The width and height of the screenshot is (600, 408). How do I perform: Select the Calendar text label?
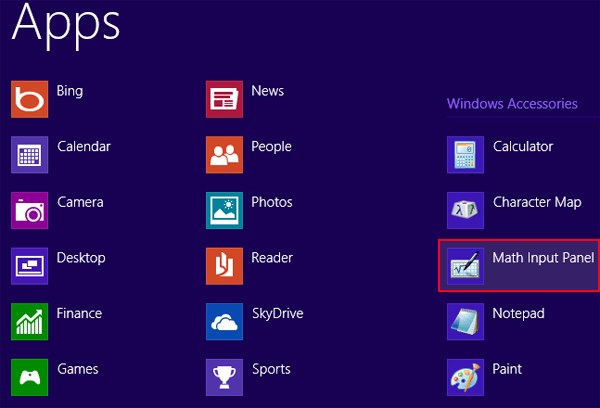pos(84,146)
